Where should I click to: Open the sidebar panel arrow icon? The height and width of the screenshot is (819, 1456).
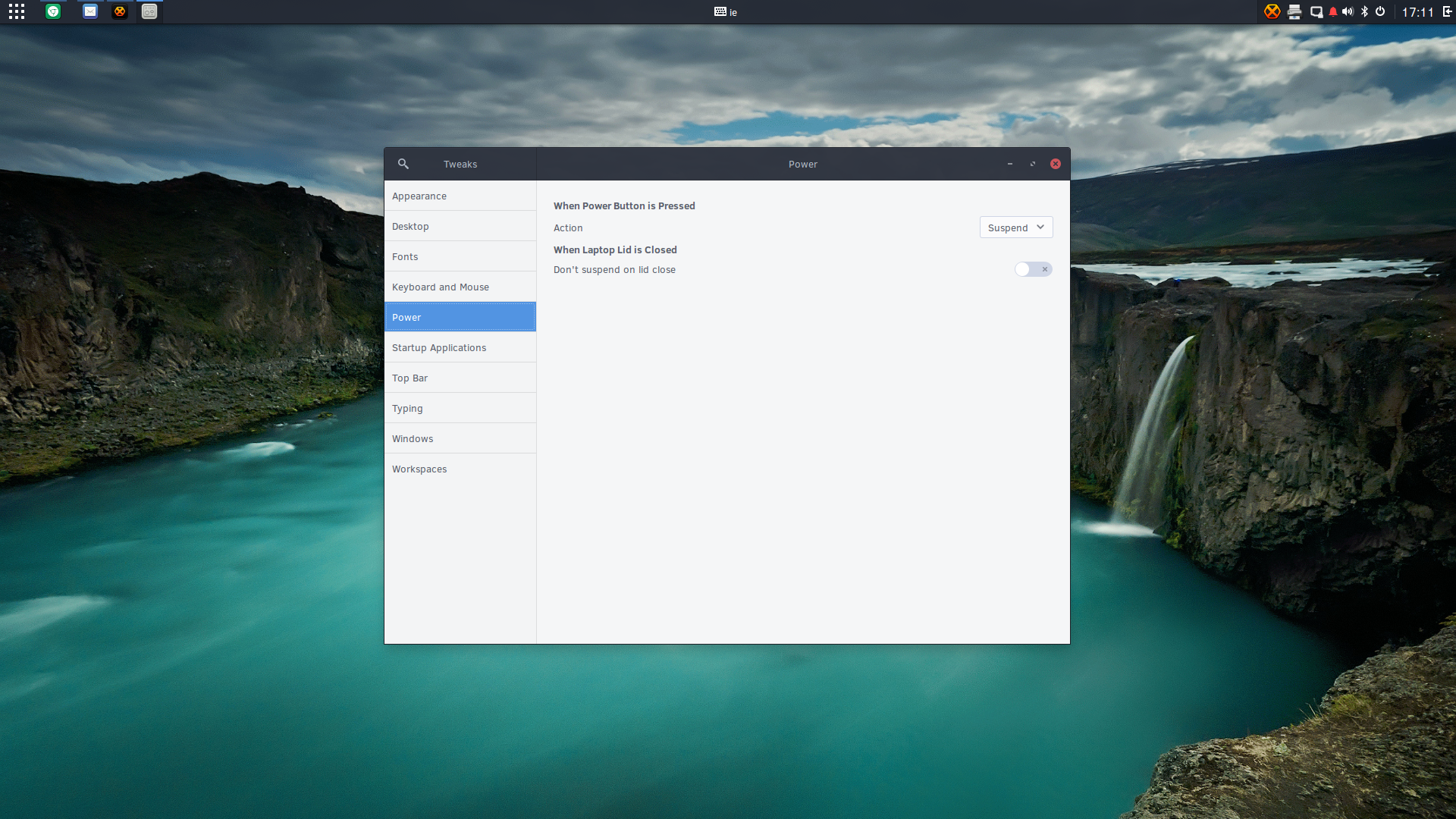(x=1447, y=11)
